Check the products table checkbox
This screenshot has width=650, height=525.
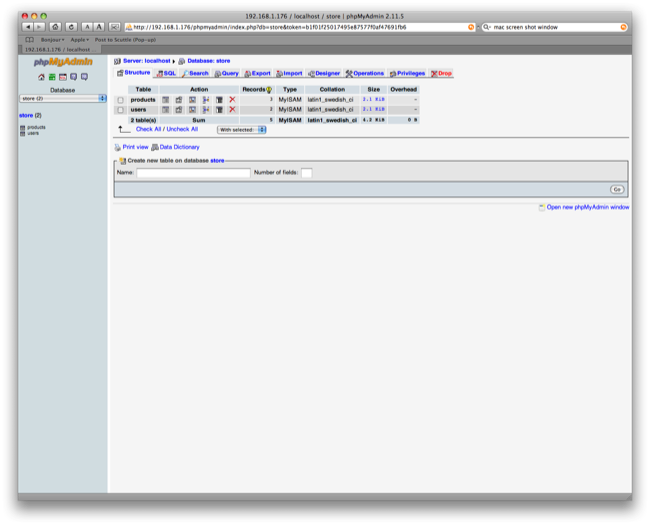pyautogui.click(x=121, y=100)
